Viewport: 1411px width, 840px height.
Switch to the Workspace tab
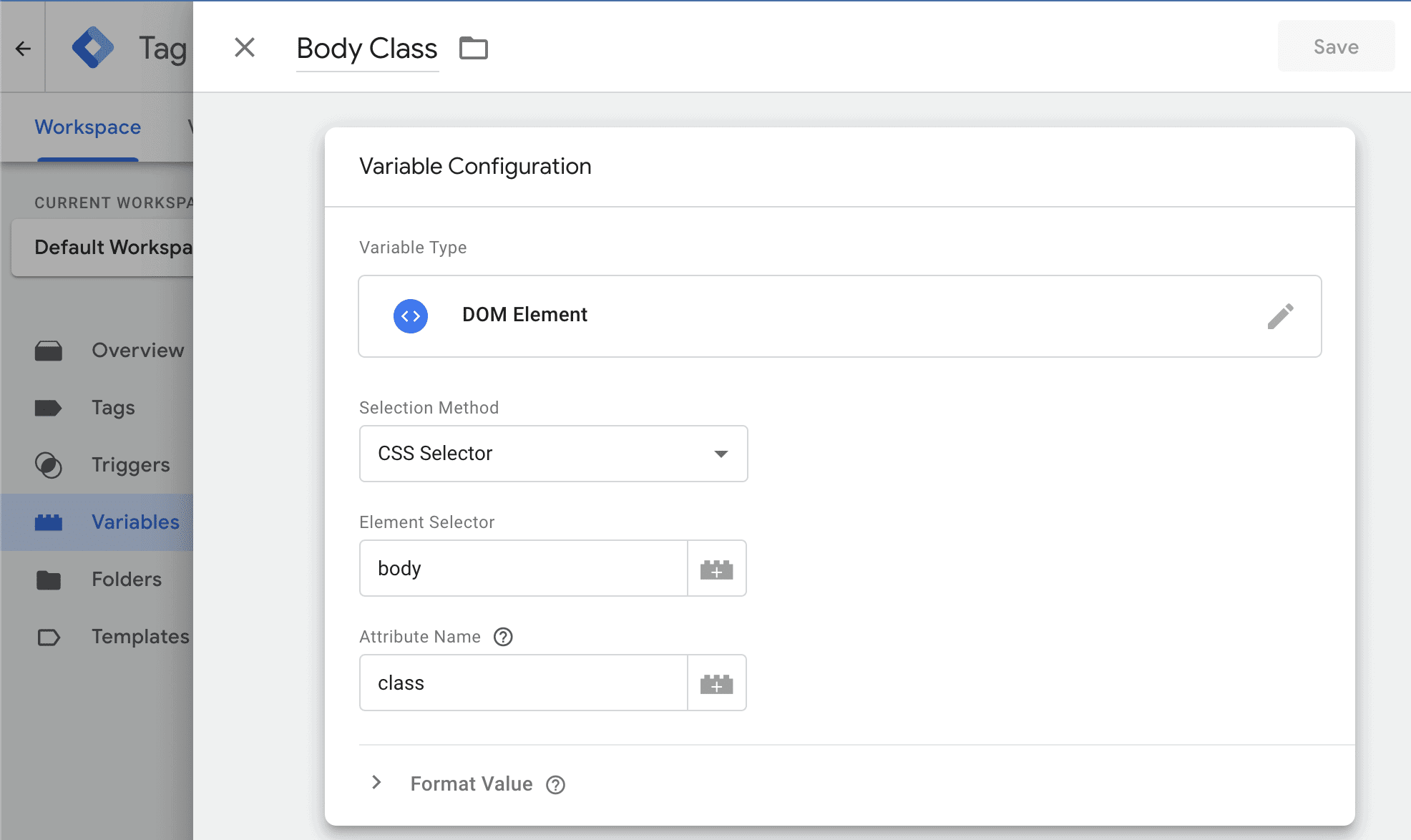[x=88, y=127]
